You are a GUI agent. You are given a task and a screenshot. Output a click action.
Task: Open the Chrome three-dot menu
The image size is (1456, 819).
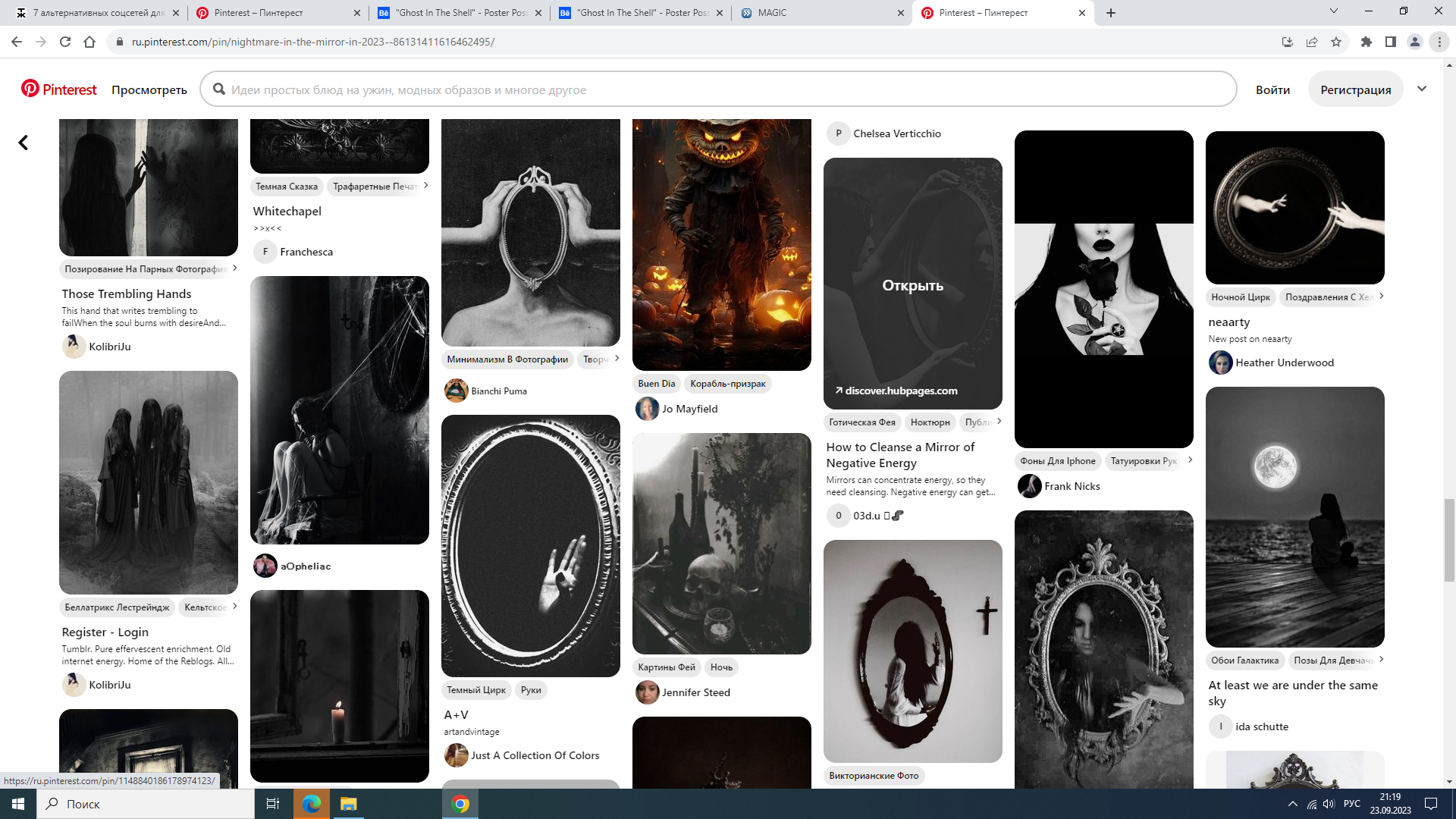(1439, 42)
